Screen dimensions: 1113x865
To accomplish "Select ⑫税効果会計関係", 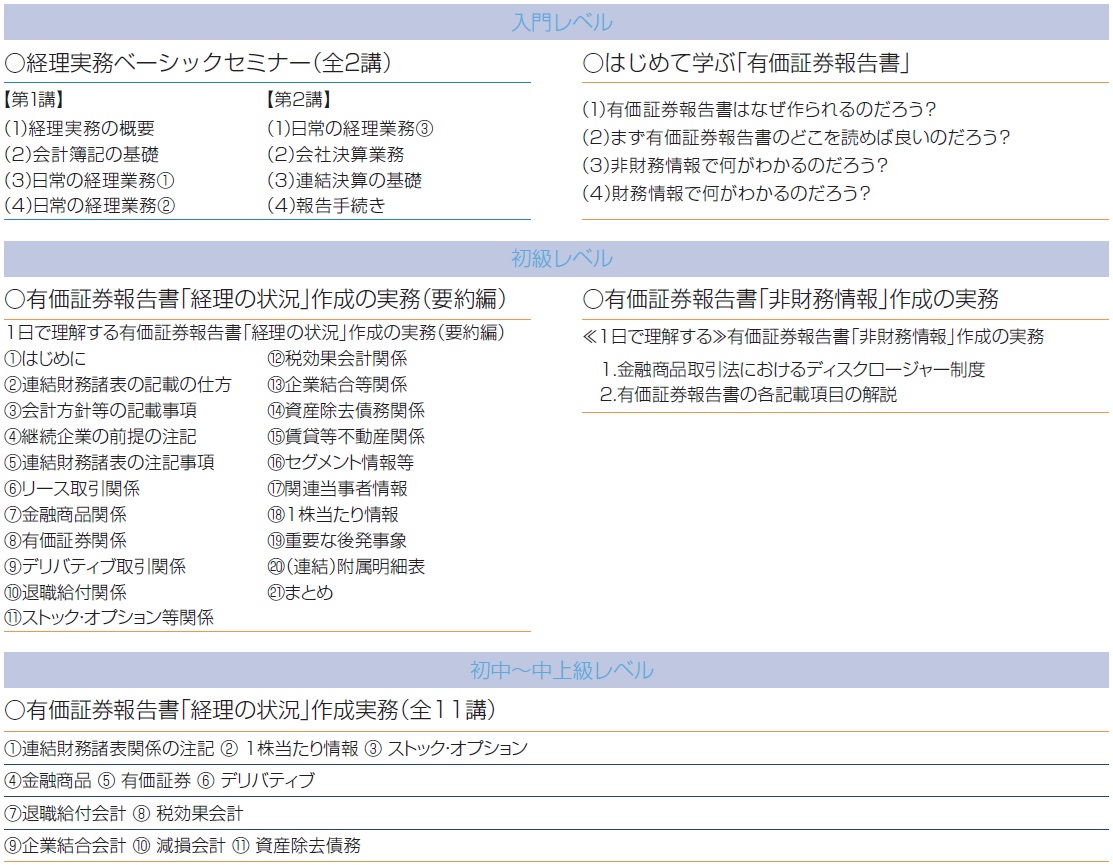I will (x=337, y=358).
